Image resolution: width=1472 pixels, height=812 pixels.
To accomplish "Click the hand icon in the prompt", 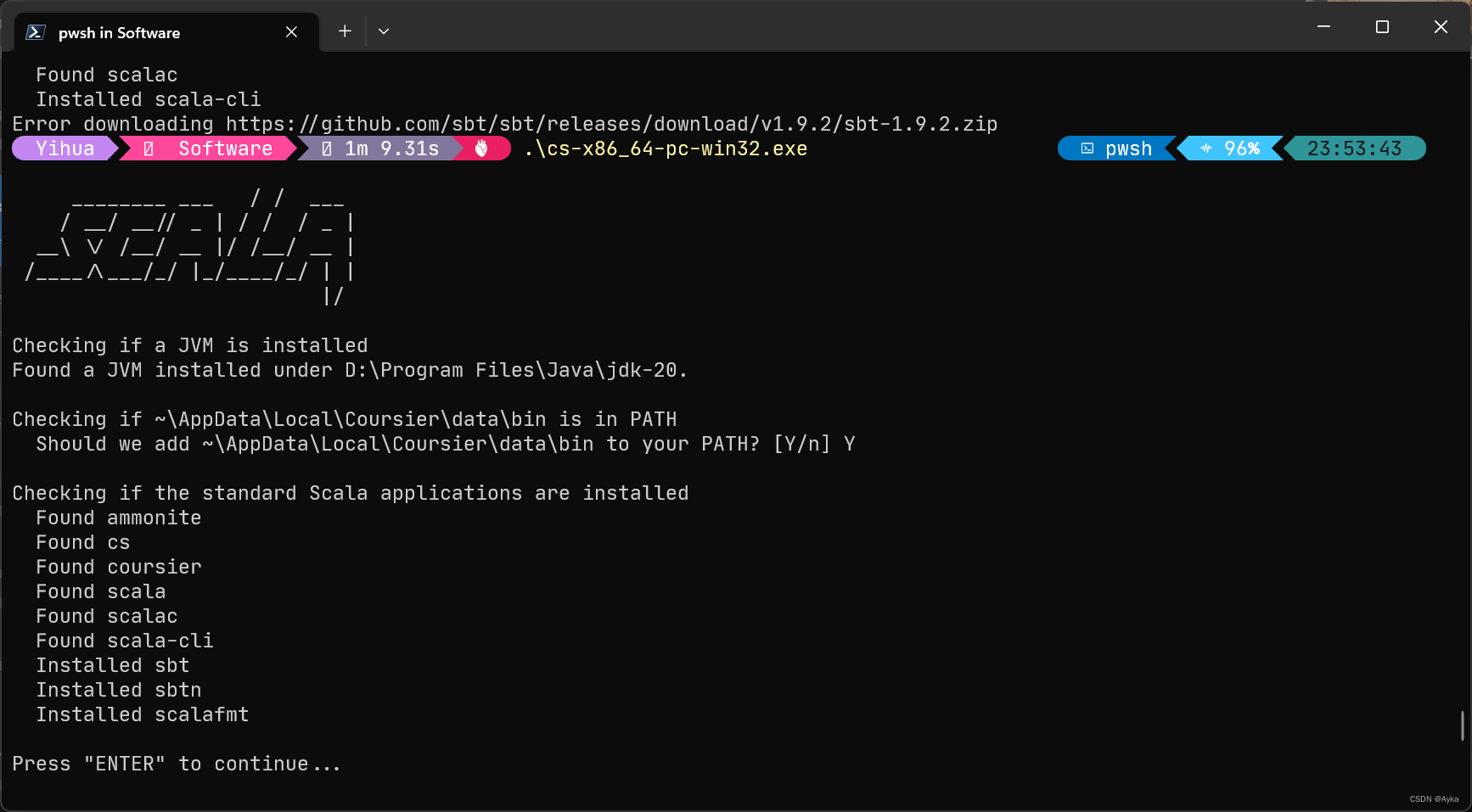I will click(481, 148).
